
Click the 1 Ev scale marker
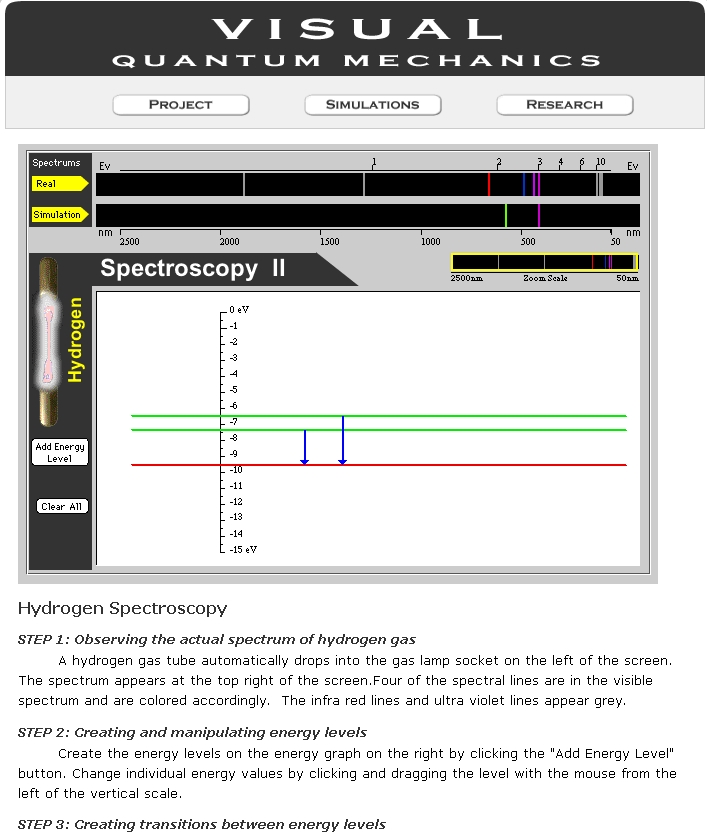coord(374,162)
